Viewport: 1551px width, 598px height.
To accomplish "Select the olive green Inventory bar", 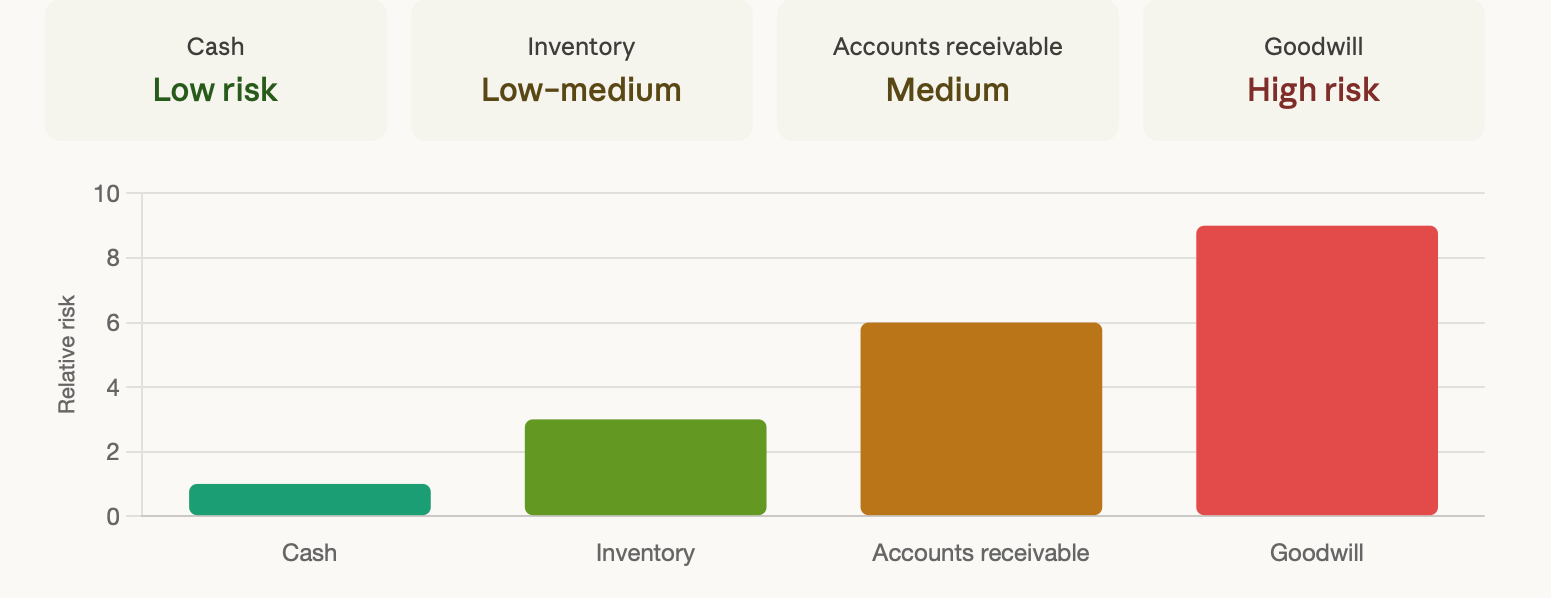I will [645, 467].
